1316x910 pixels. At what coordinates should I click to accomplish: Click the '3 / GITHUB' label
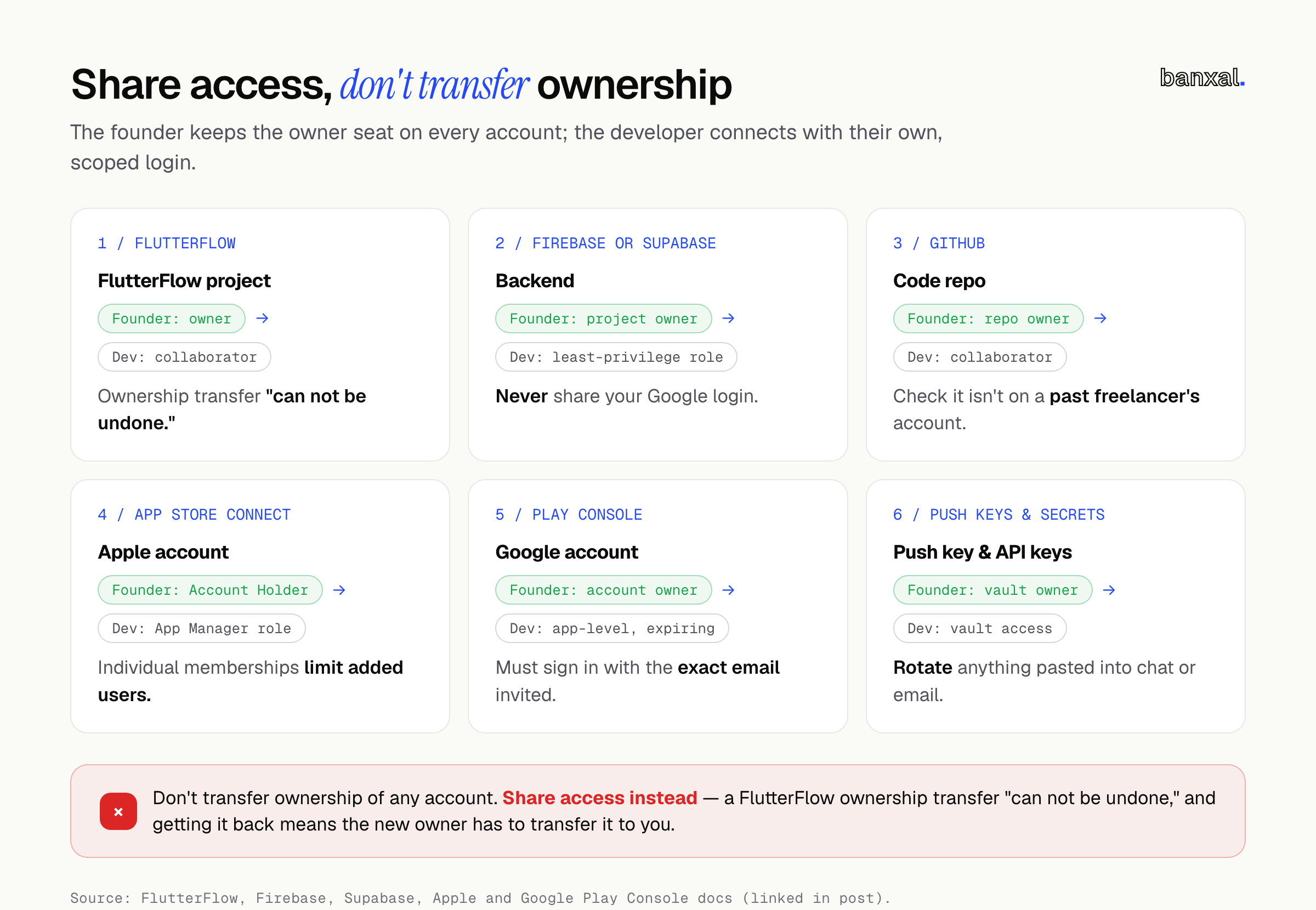pos(939,243)
